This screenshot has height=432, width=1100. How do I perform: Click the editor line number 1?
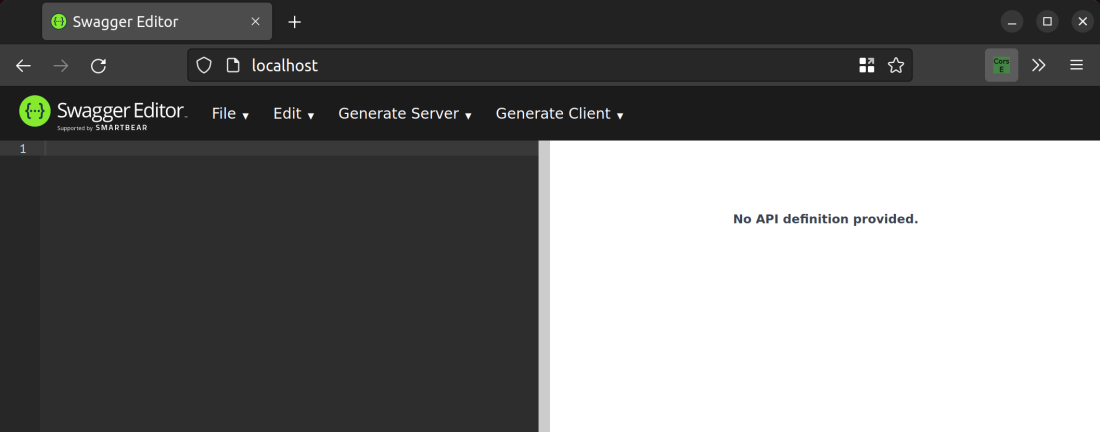pos(23,149)
